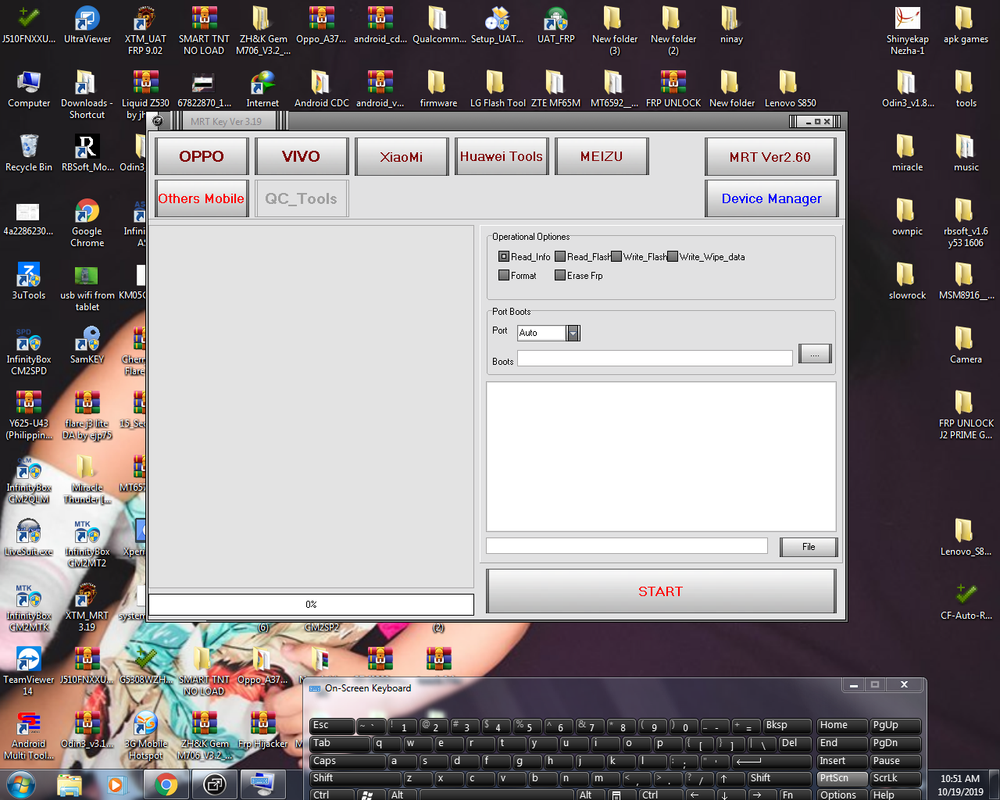Switch to the MEIZU tab
The height and width of the screenshot is (800, 1000).
601,156
